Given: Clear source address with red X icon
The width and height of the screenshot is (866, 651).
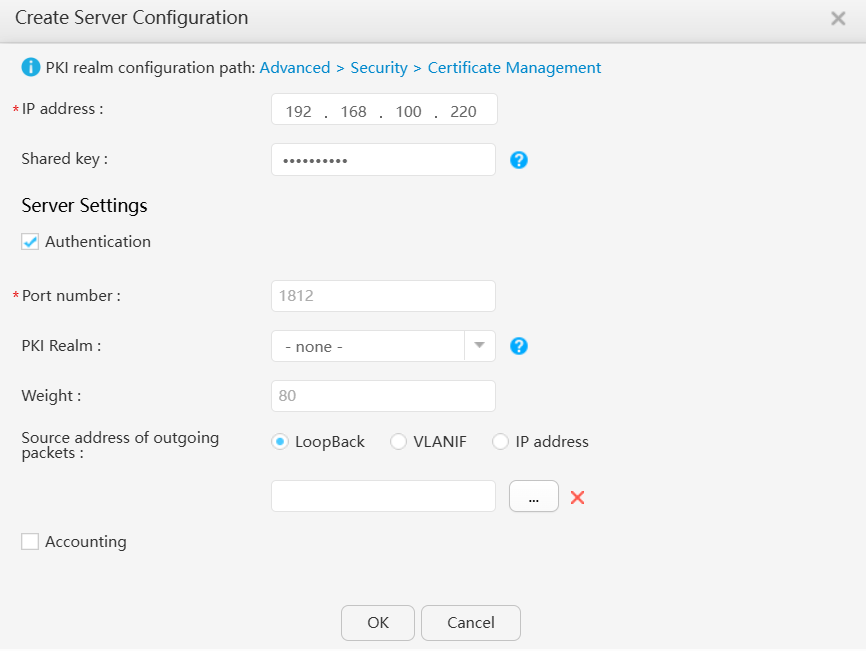Looking at the screenshot, I should [x=577, y=497].
